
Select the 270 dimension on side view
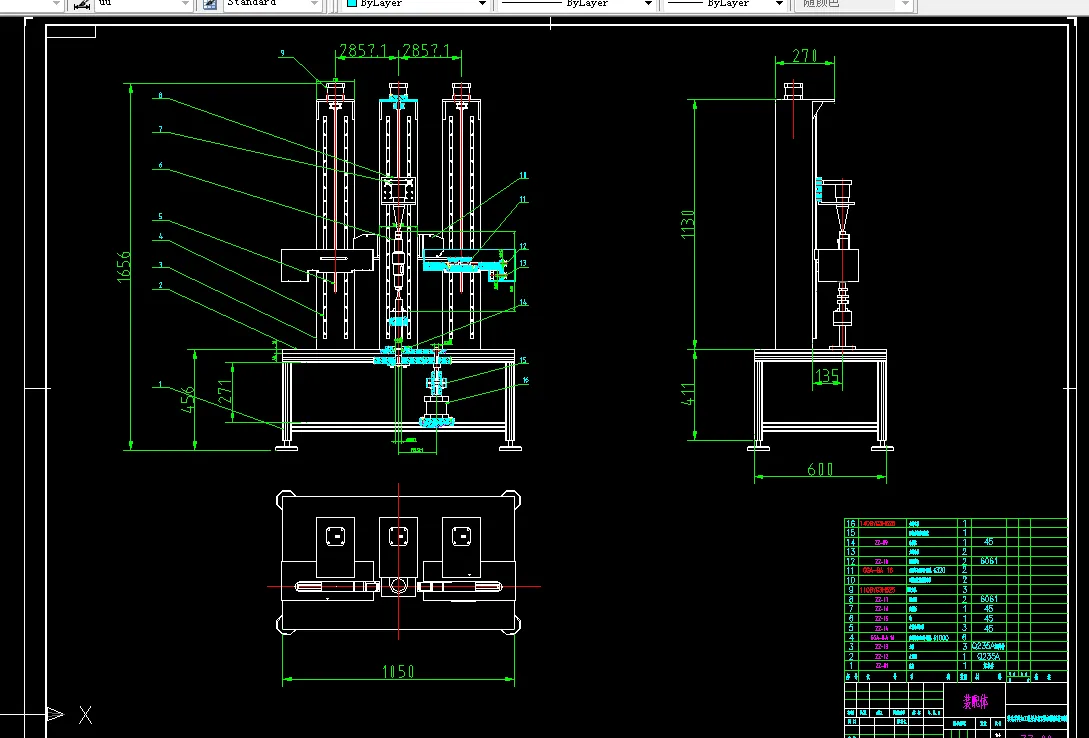pos(804,56)
